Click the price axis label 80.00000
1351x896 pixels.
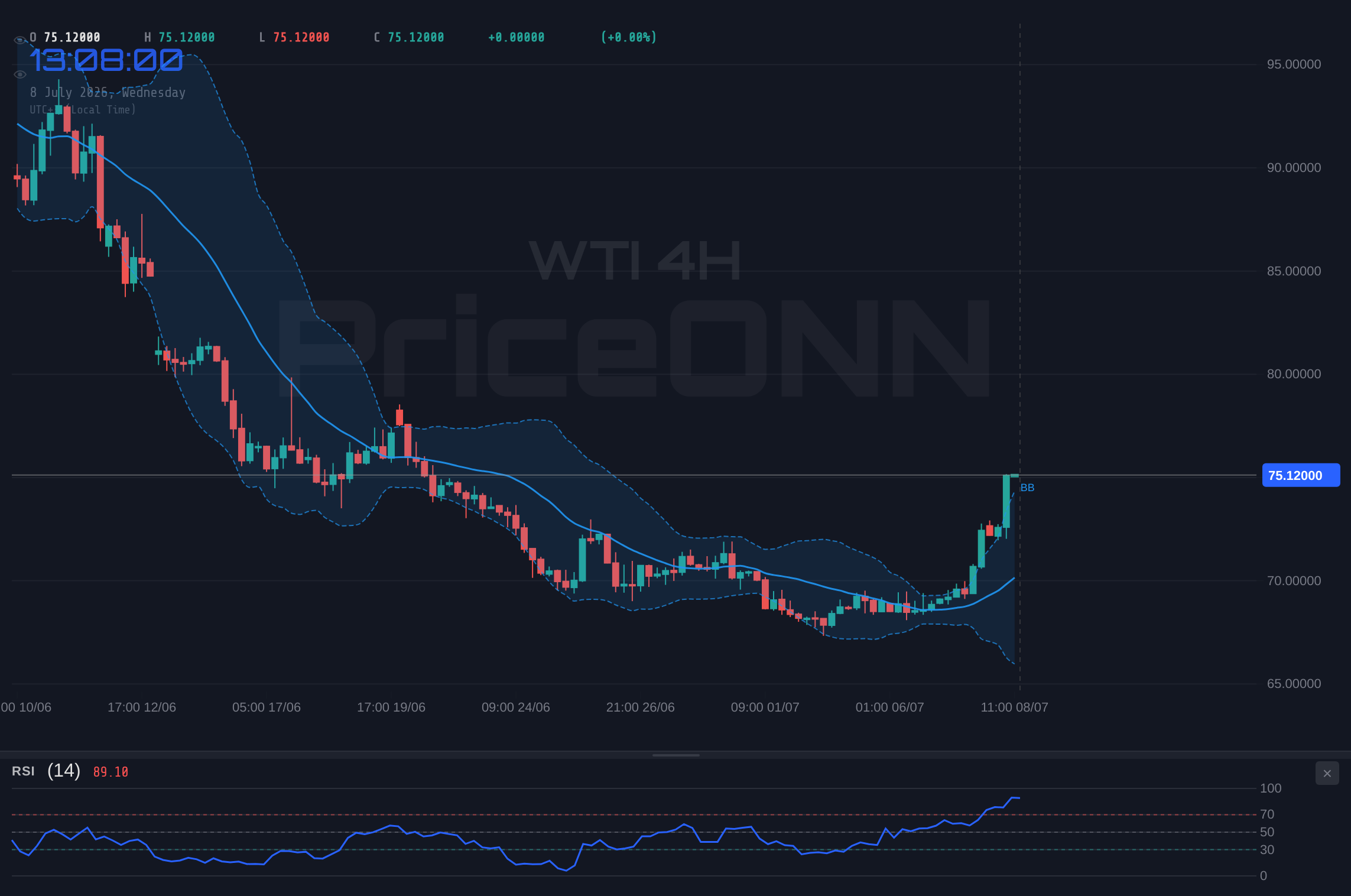pos(1294,374)
